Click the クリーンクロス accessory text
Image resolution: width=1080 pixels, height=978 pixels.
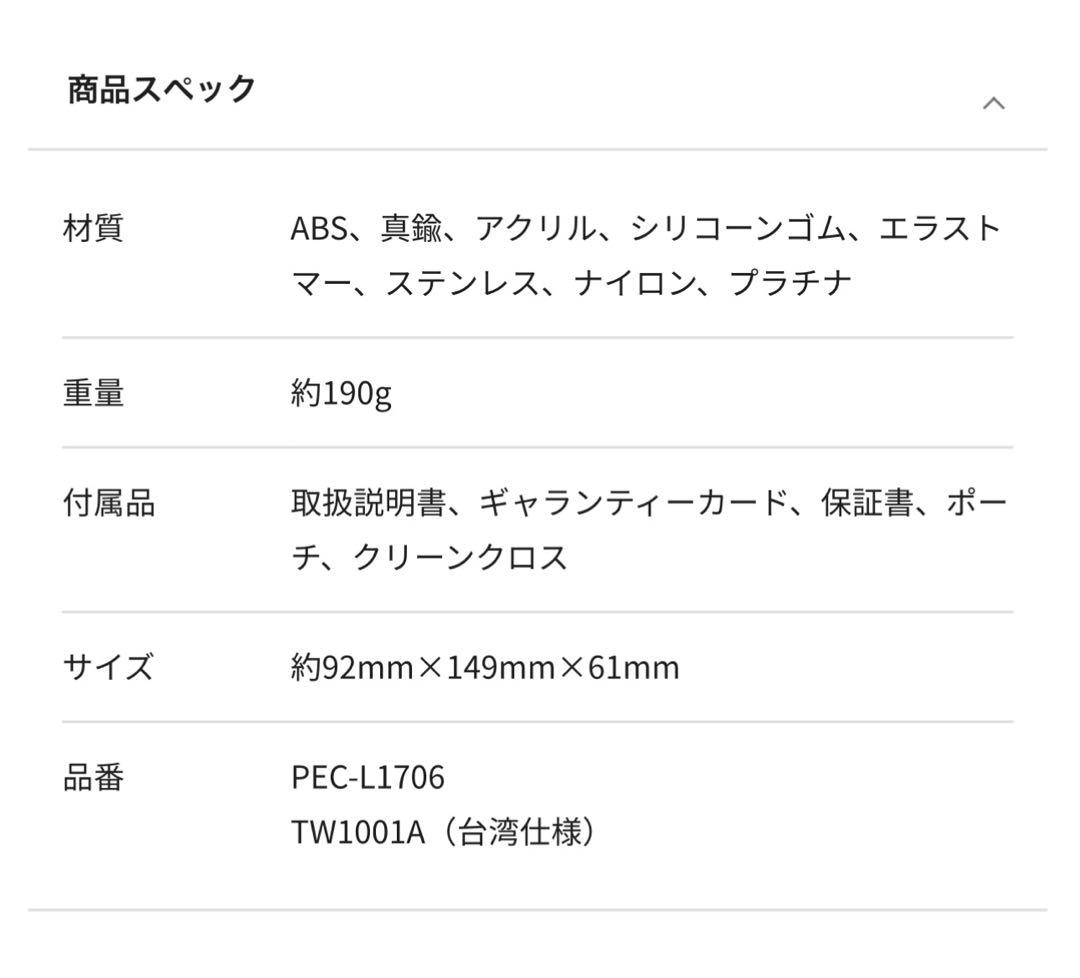[x=460, y=560]
